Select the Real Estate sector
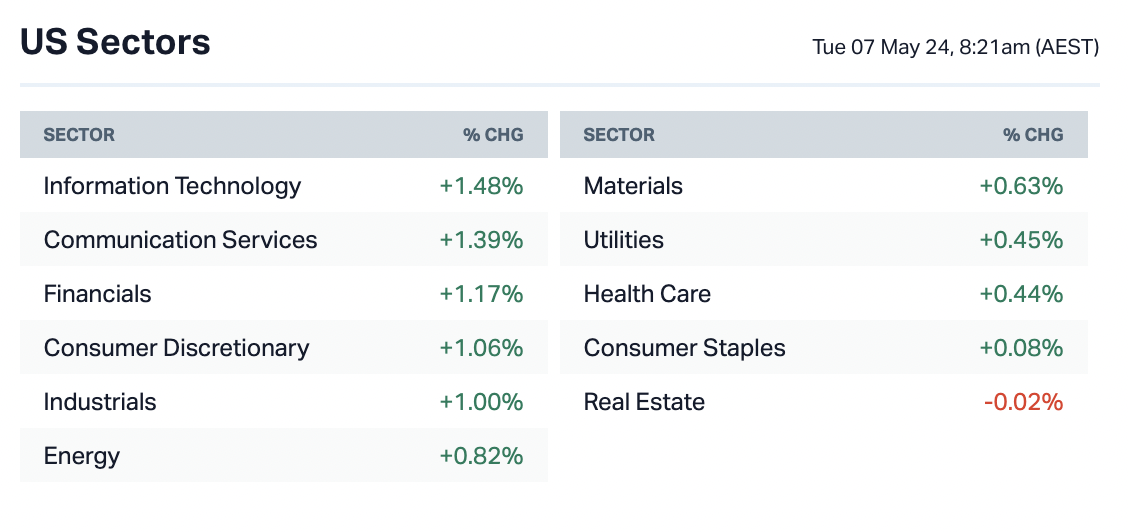 [x=644, y=402]
